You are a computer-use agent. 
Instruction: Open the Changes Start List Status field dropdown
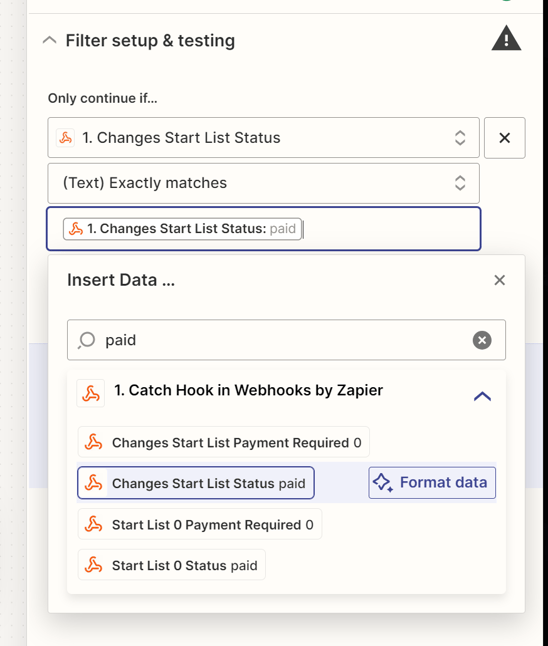[x=263, y=138]
